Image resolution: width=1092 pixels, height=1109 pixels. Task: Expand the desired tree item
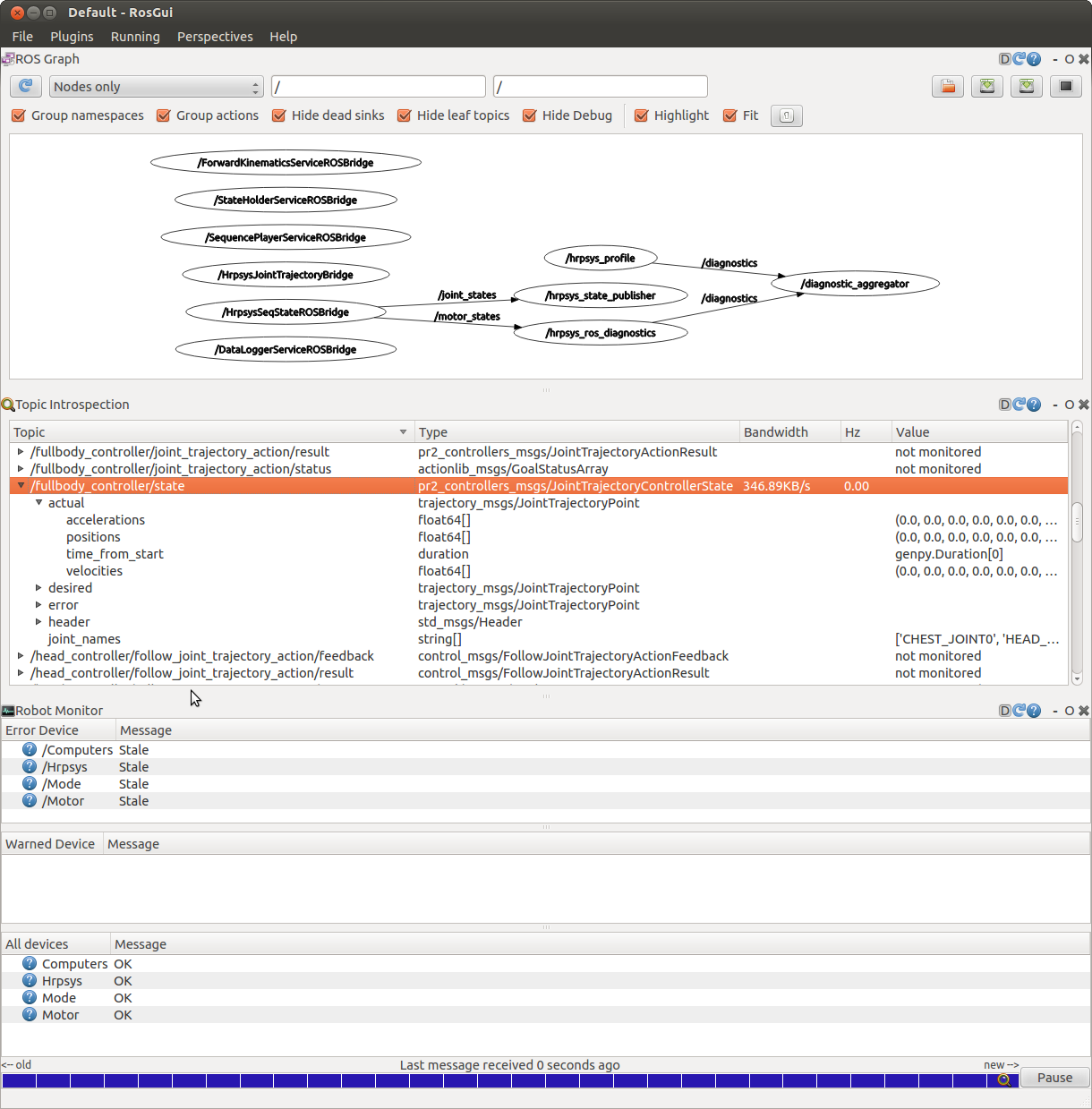click(x=38, y=588)
